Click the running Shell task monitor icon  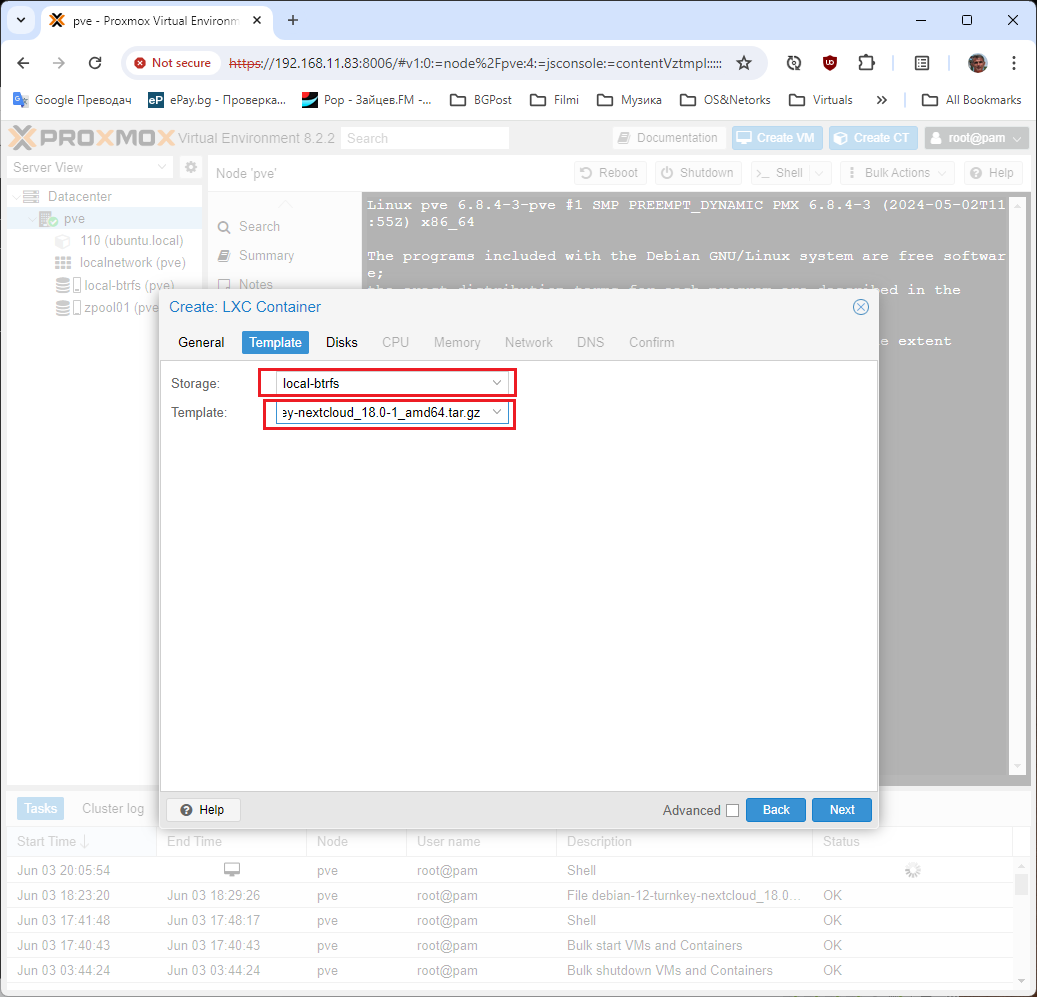(x=231, y=869)
